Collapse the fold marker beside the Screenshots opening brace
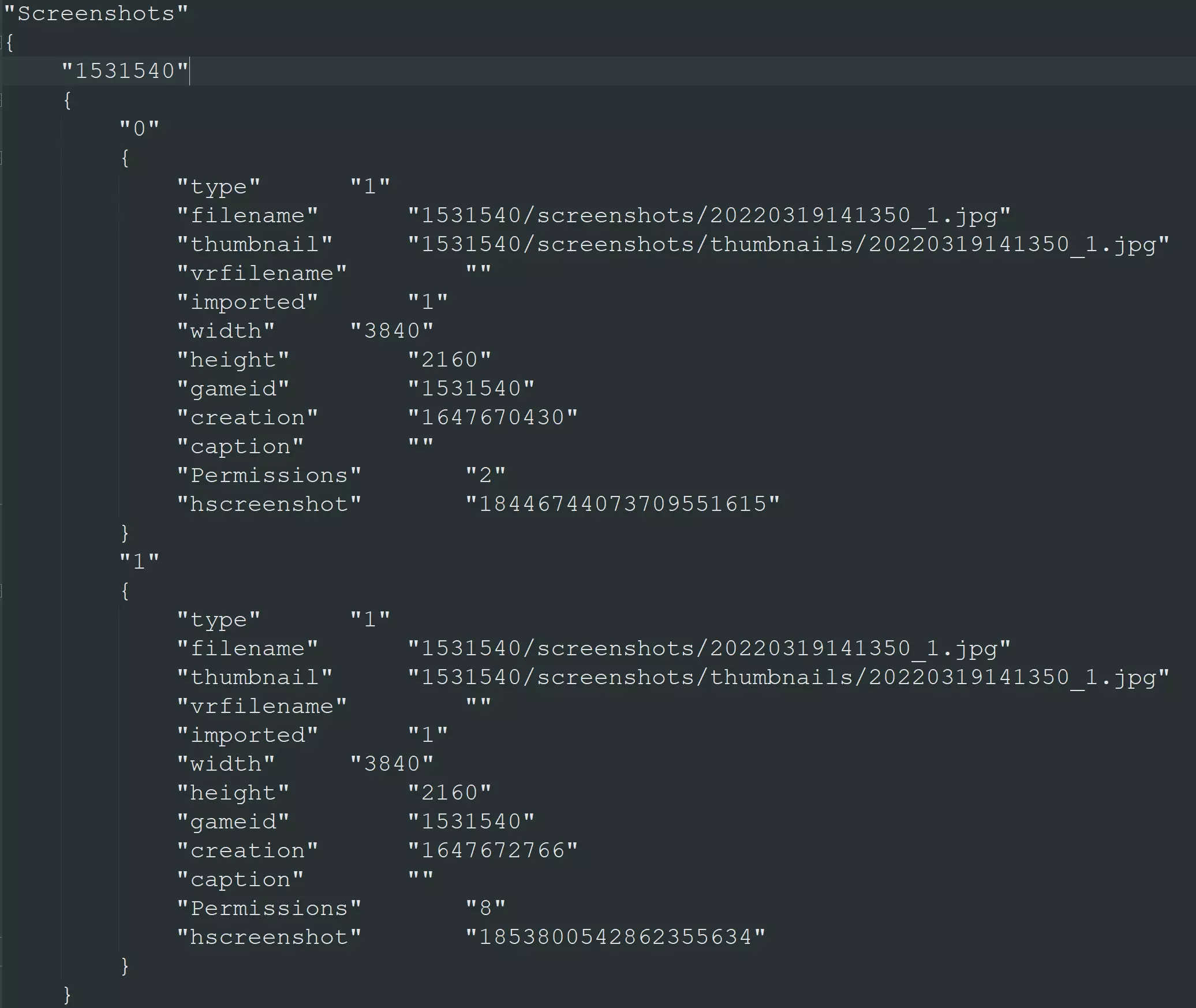 (x=2, y=43)
